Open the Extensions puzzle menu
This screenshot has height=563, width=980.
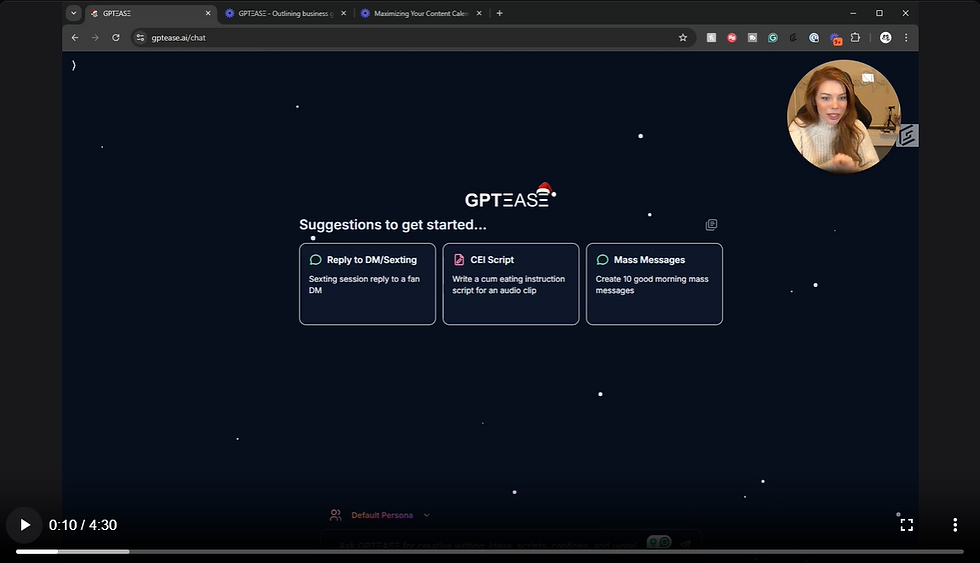(x=855, y=37)
